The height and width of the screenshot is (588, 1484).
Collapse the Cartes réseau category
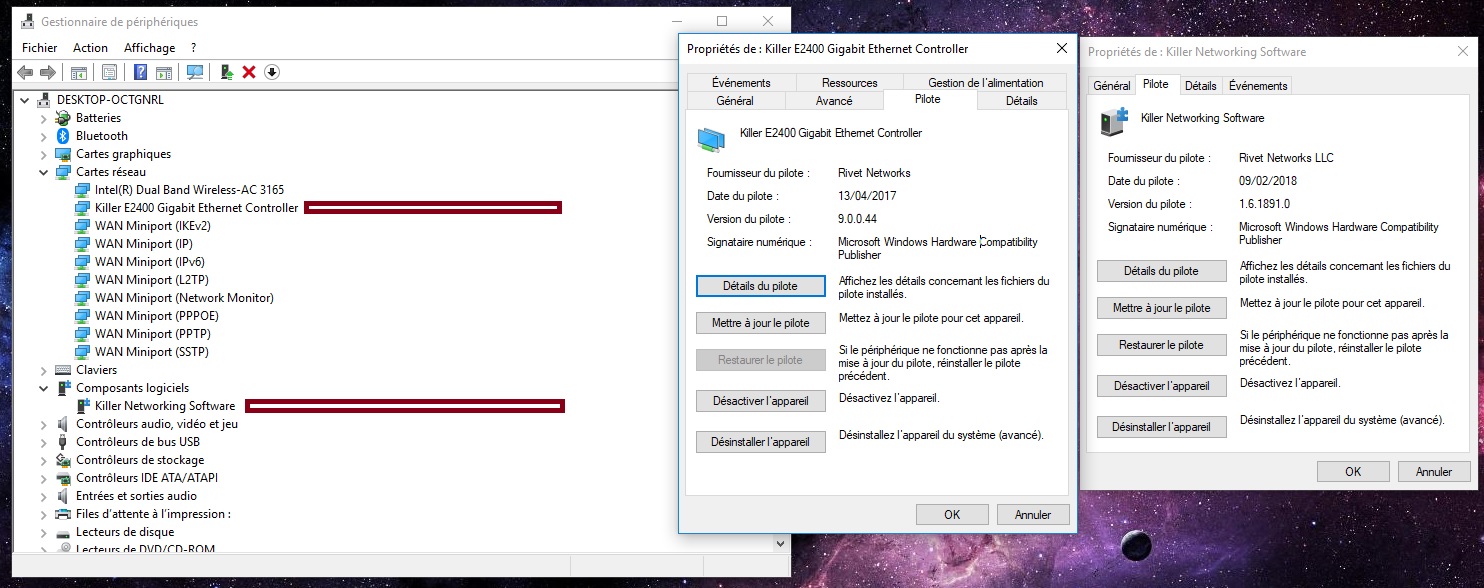coord(43,172)
